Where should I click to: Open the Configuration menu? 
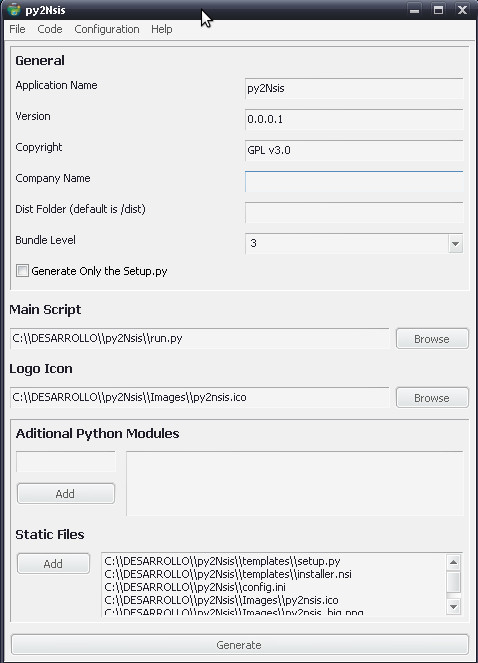point(107,29)
